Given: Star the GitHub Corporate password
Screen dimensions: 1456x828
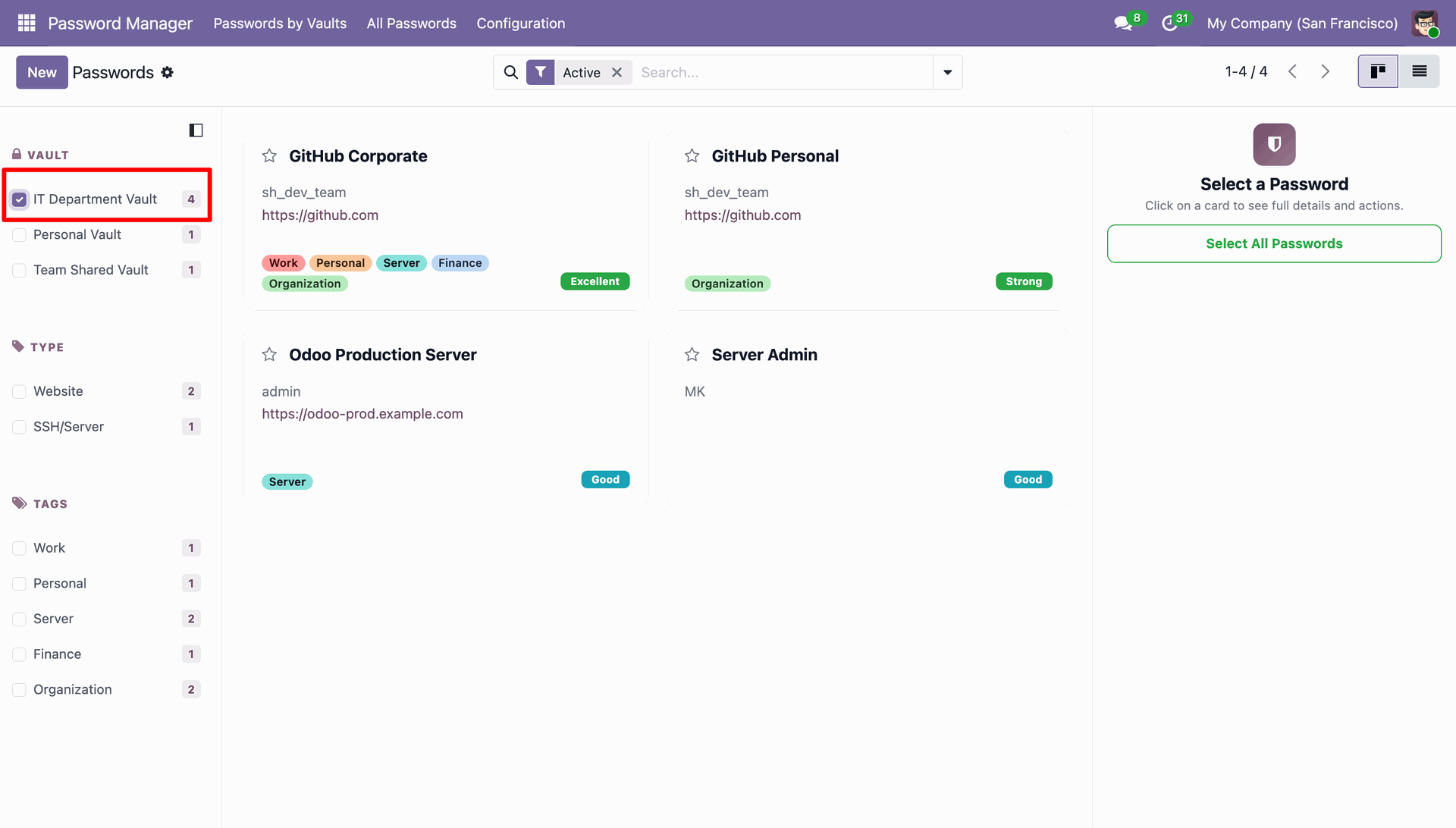Looking at the screenshot, I should 269,156.
